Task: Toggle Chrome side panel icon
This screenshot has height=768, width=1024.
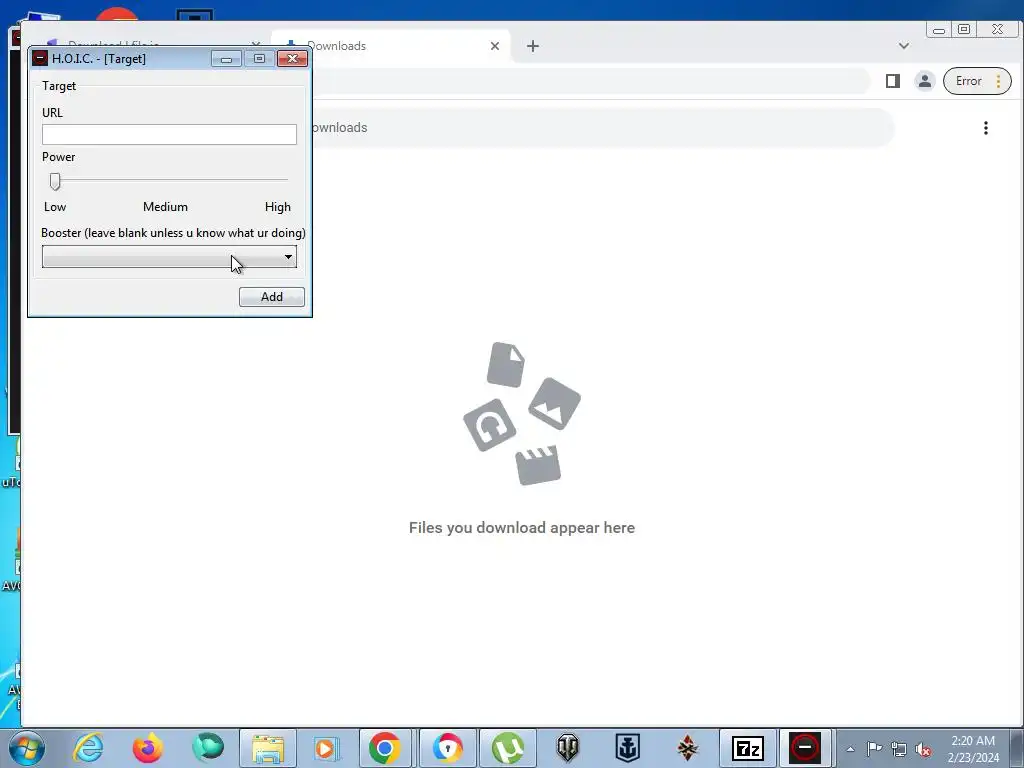Action: tap(893, 81)
